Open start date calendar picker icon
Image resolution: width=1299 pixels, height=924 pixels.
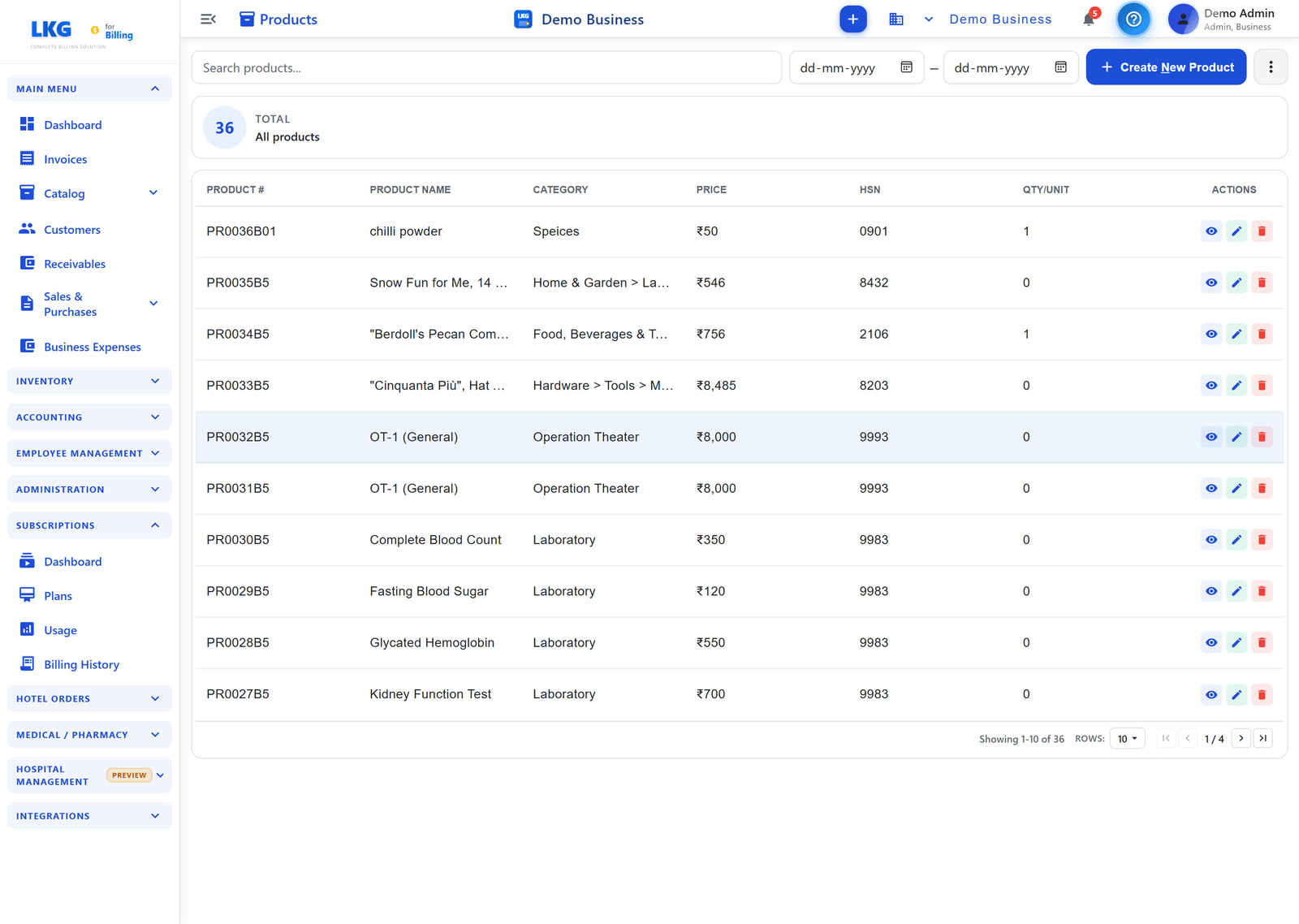click(907, 67)
